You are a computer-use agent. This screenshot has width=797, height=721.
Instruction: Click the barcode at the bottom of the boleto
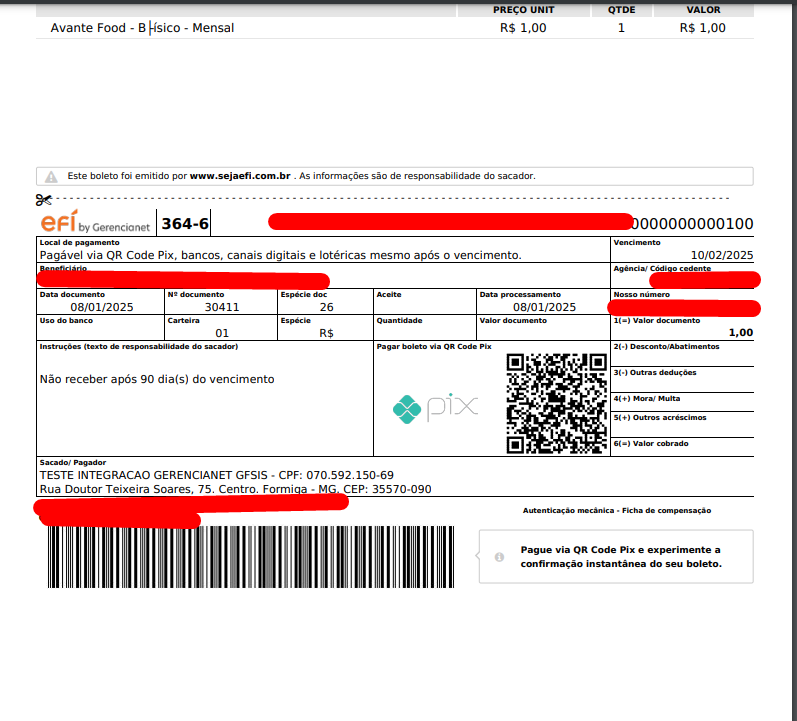pos(250,557)
